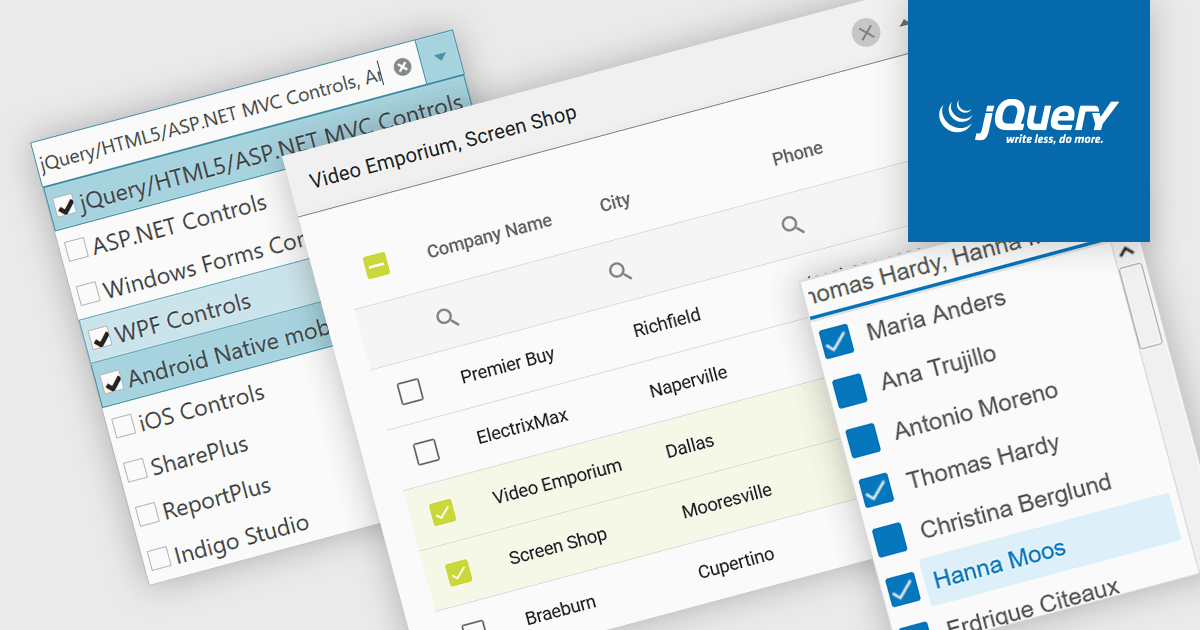The width and height of the screenshot is (1200, 630).
Task: Select the Braeburn company name
Action: pyautogui.click(x=560, y=608)
